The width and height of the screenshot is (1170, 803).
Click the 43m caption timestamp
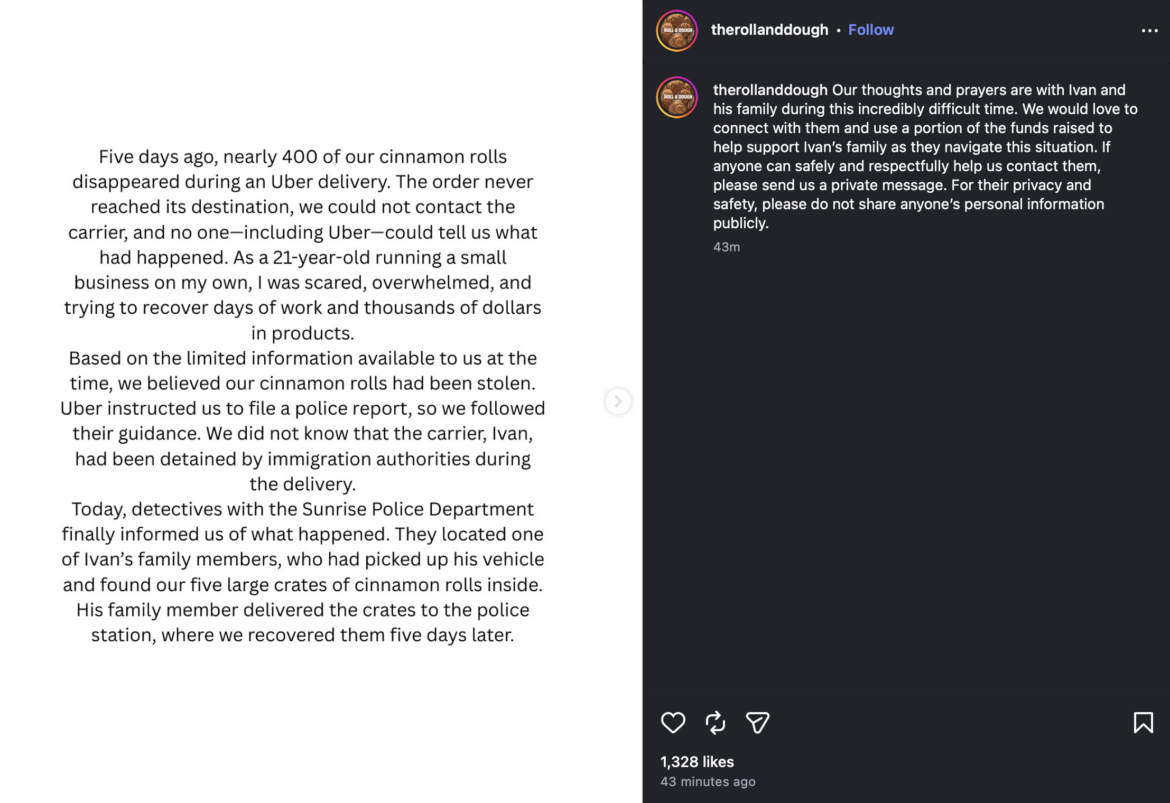point(726,247)
